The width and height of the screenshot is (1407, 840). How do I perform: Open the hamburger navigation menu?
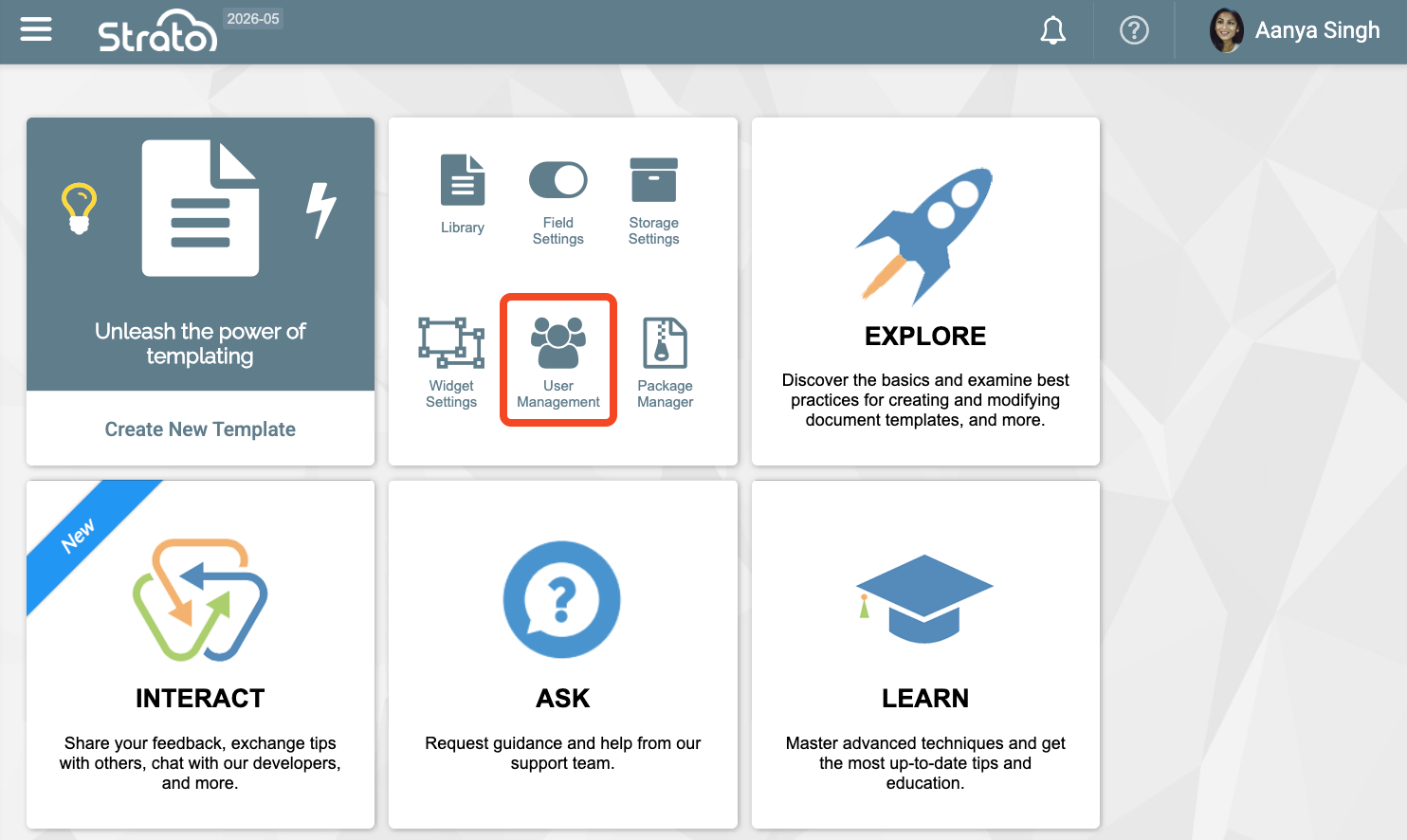(x=36, y=30)
